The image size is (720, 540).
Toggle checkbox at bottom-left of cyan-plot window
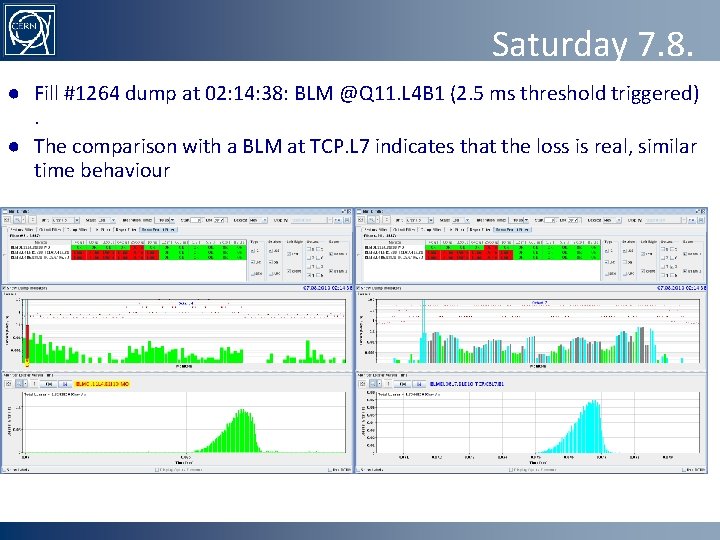359,470
